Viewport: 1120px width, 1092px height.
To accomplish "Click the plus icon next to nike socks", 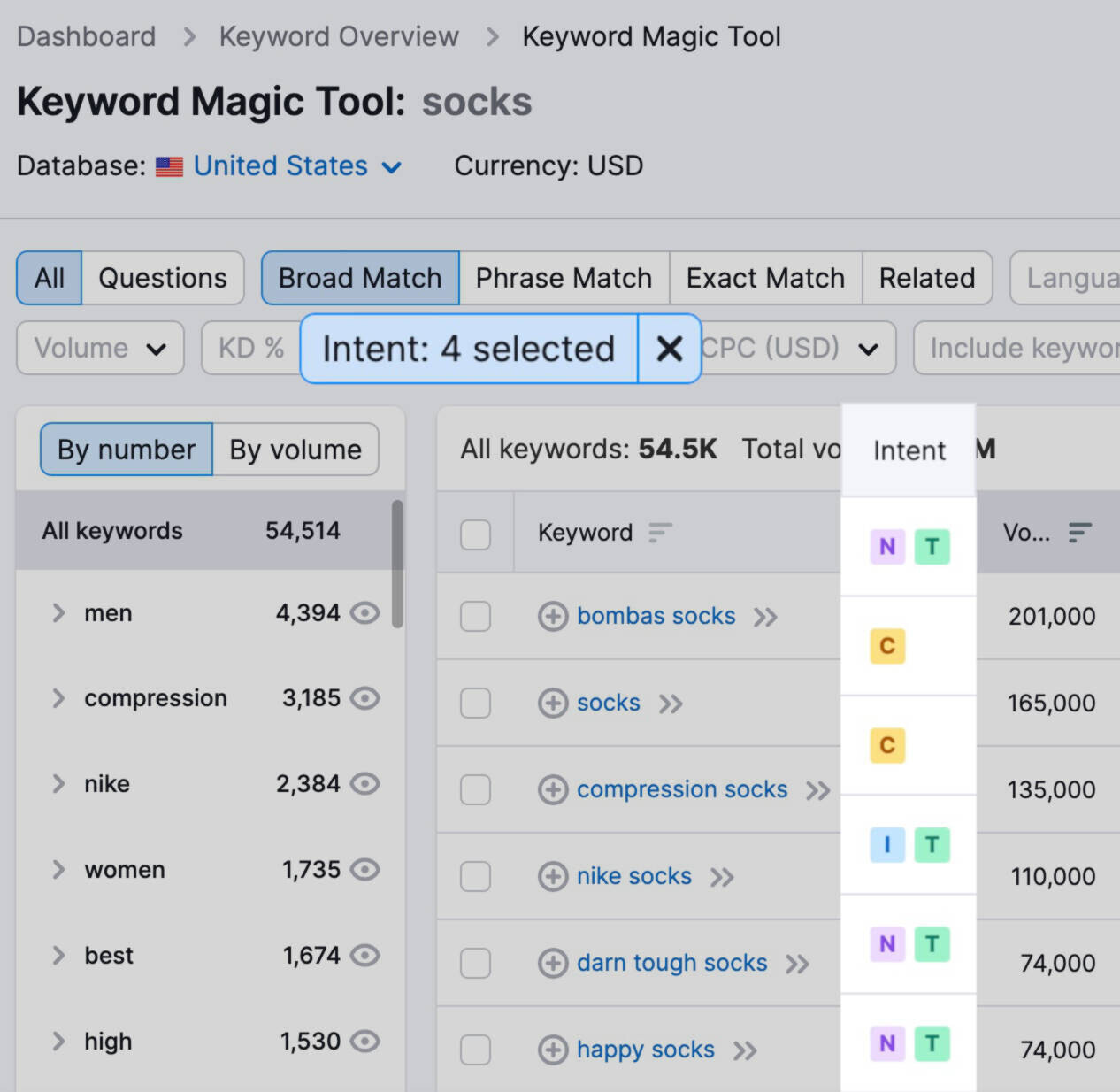I will tap(553, 876).
